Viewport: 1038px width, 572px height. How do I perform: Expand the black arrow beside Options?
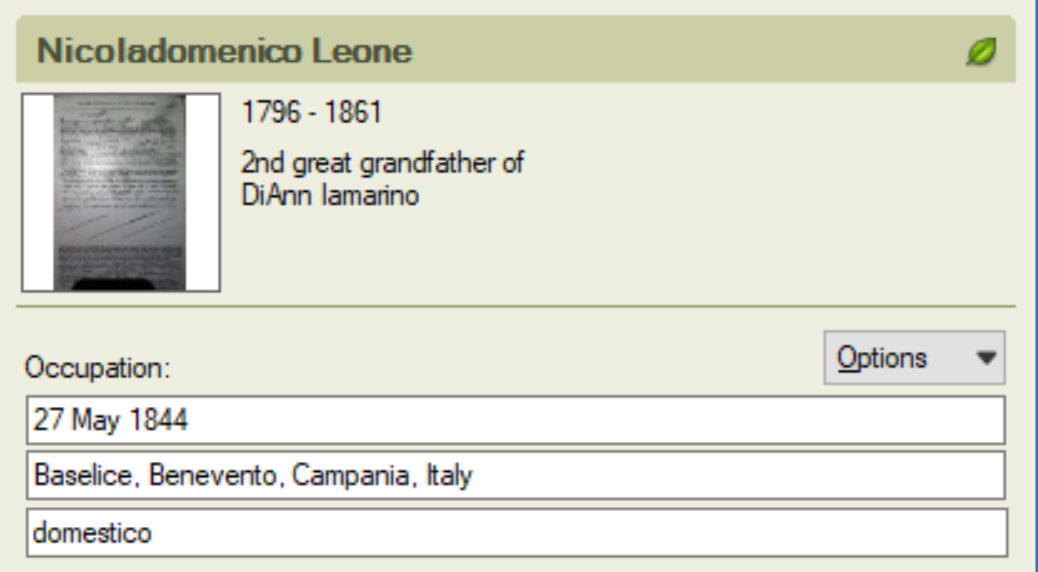pyautogui.click(x=986, y=358)
